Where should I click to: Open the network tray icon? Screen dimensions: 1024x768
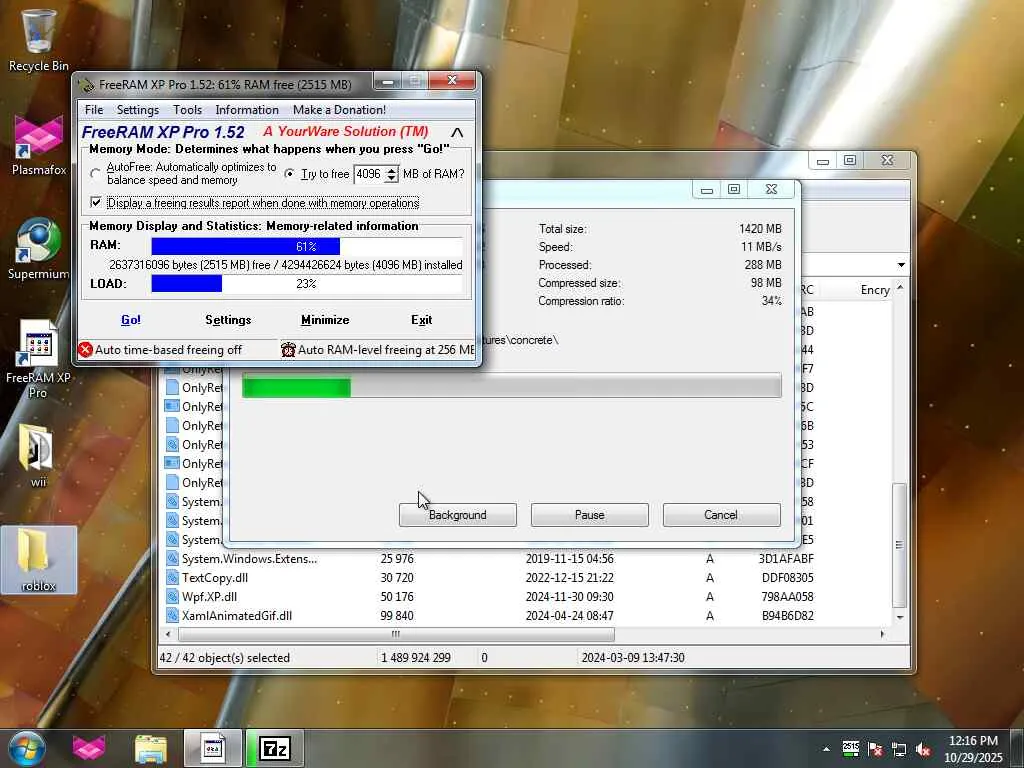pos(899,749)
